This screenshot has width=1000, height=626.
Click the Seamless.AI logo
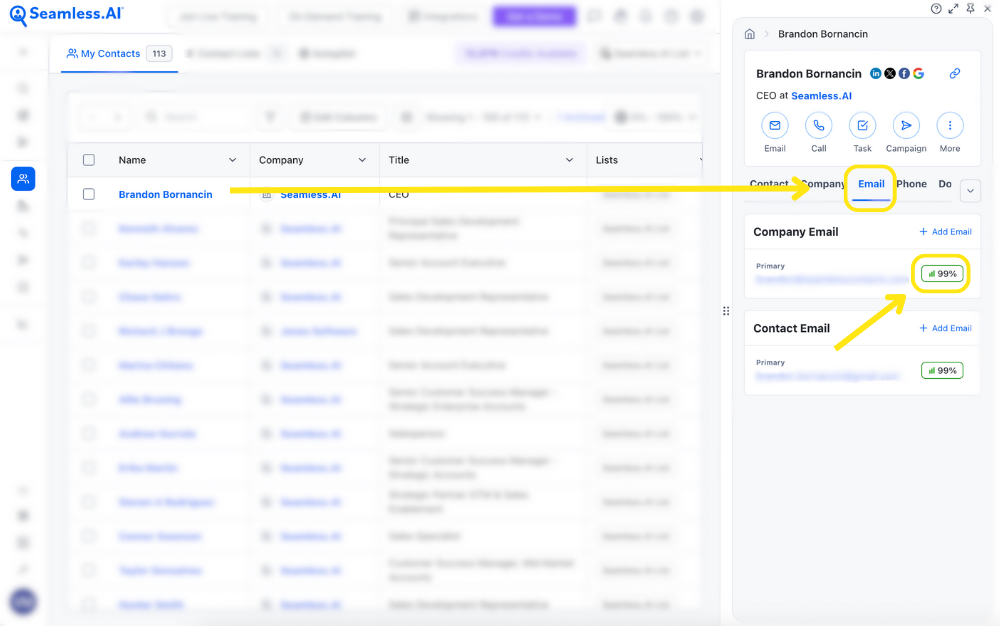pos(66,15)
